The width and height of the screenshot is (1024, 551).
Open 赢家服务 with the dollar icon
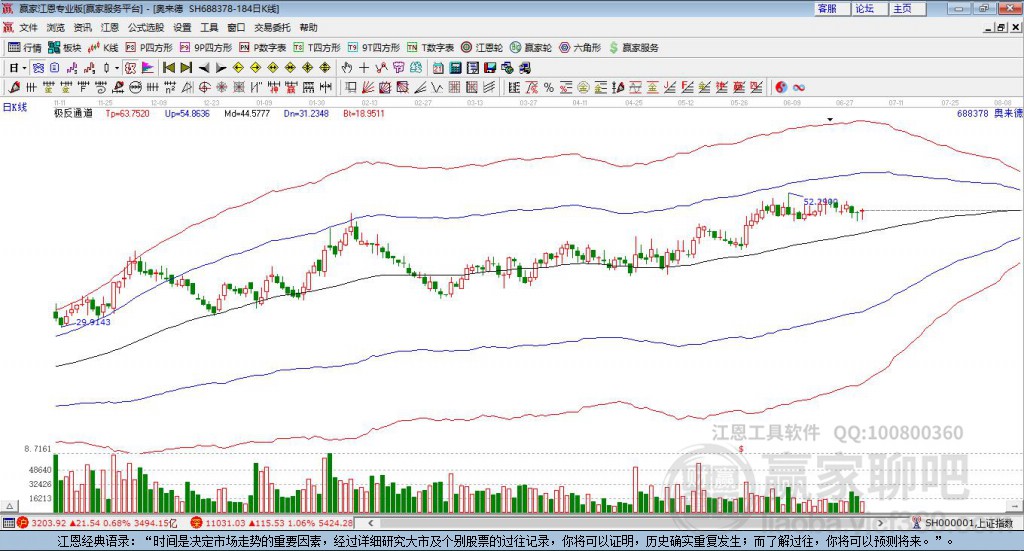click(x=634, y=47)
